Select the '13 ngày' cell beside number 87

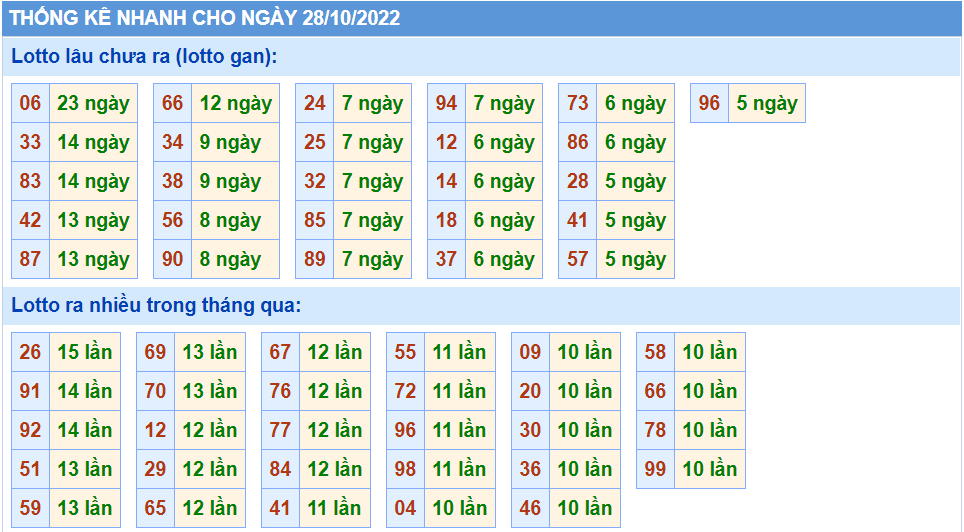point(93,259)
